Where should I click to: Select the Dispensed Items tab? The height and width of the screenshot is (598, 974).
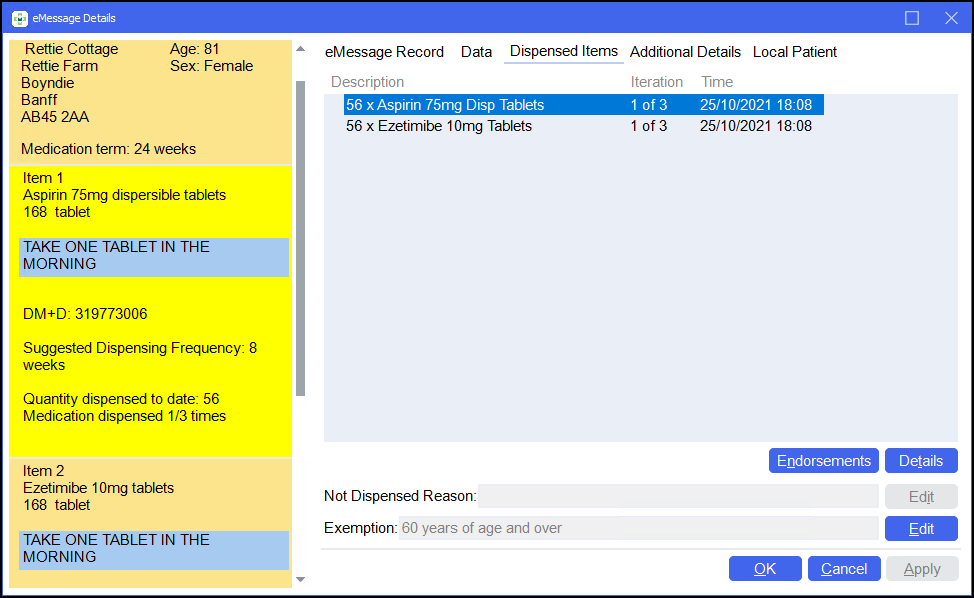564,51
